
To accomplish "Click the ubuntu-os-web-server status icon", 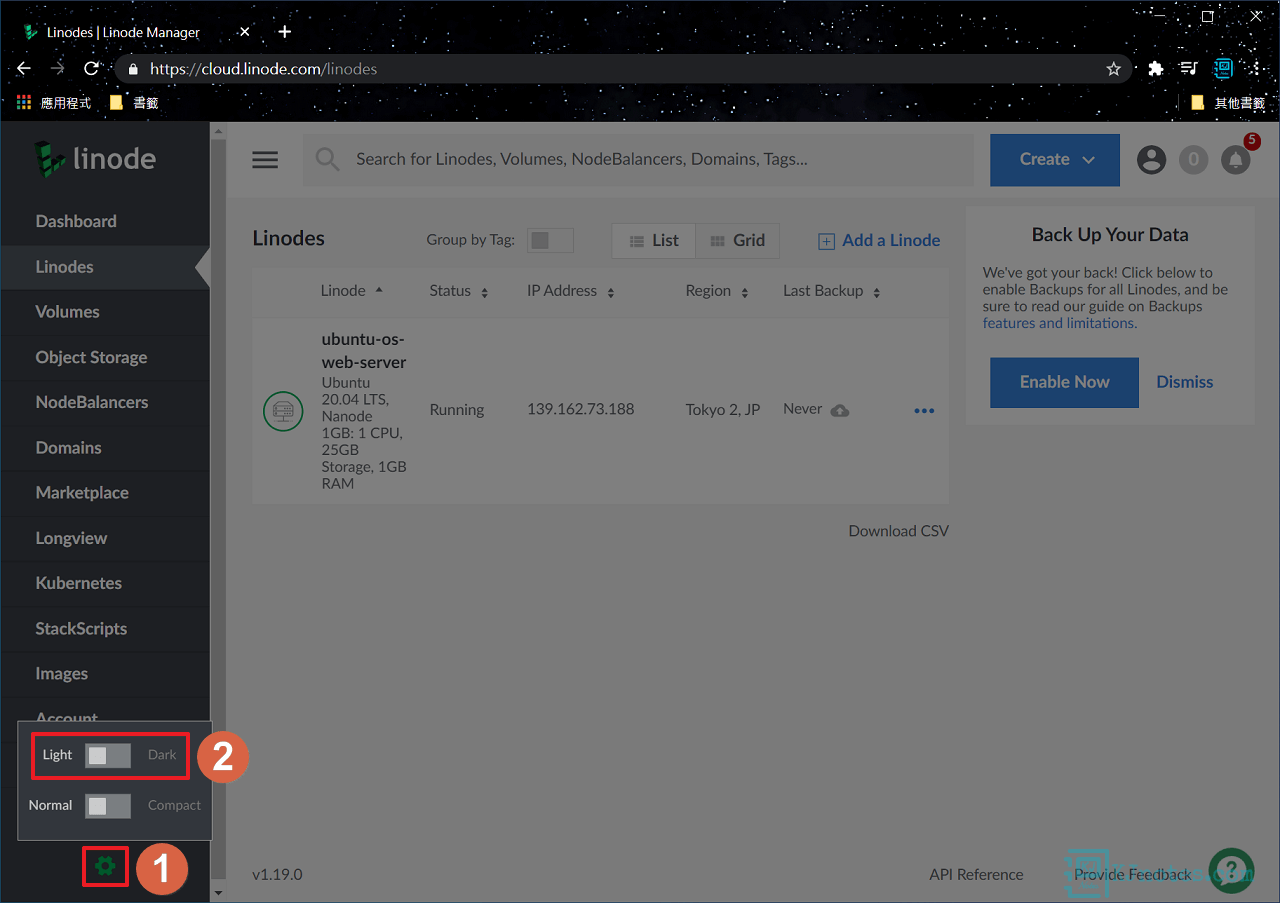I will pos(283,410).
